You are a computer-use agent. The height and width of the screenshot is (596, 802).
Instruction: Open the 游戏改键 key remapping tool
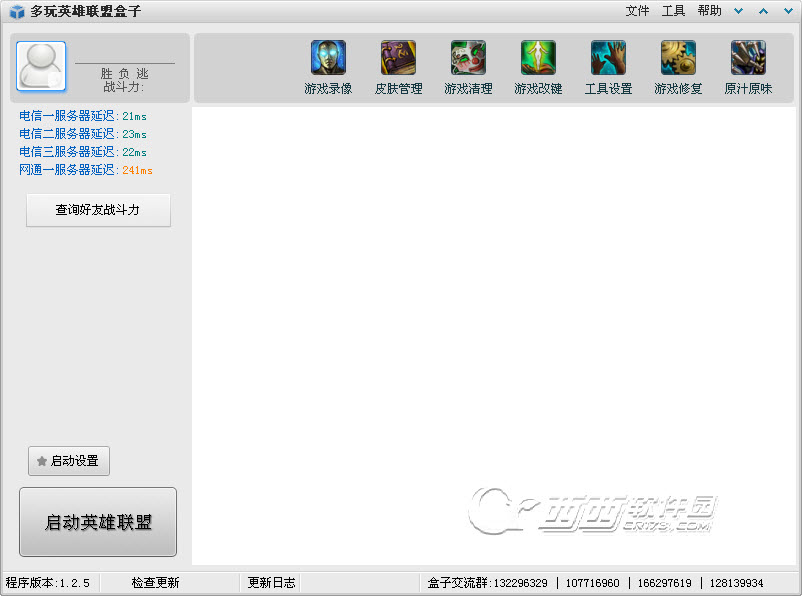pos(538,68)
